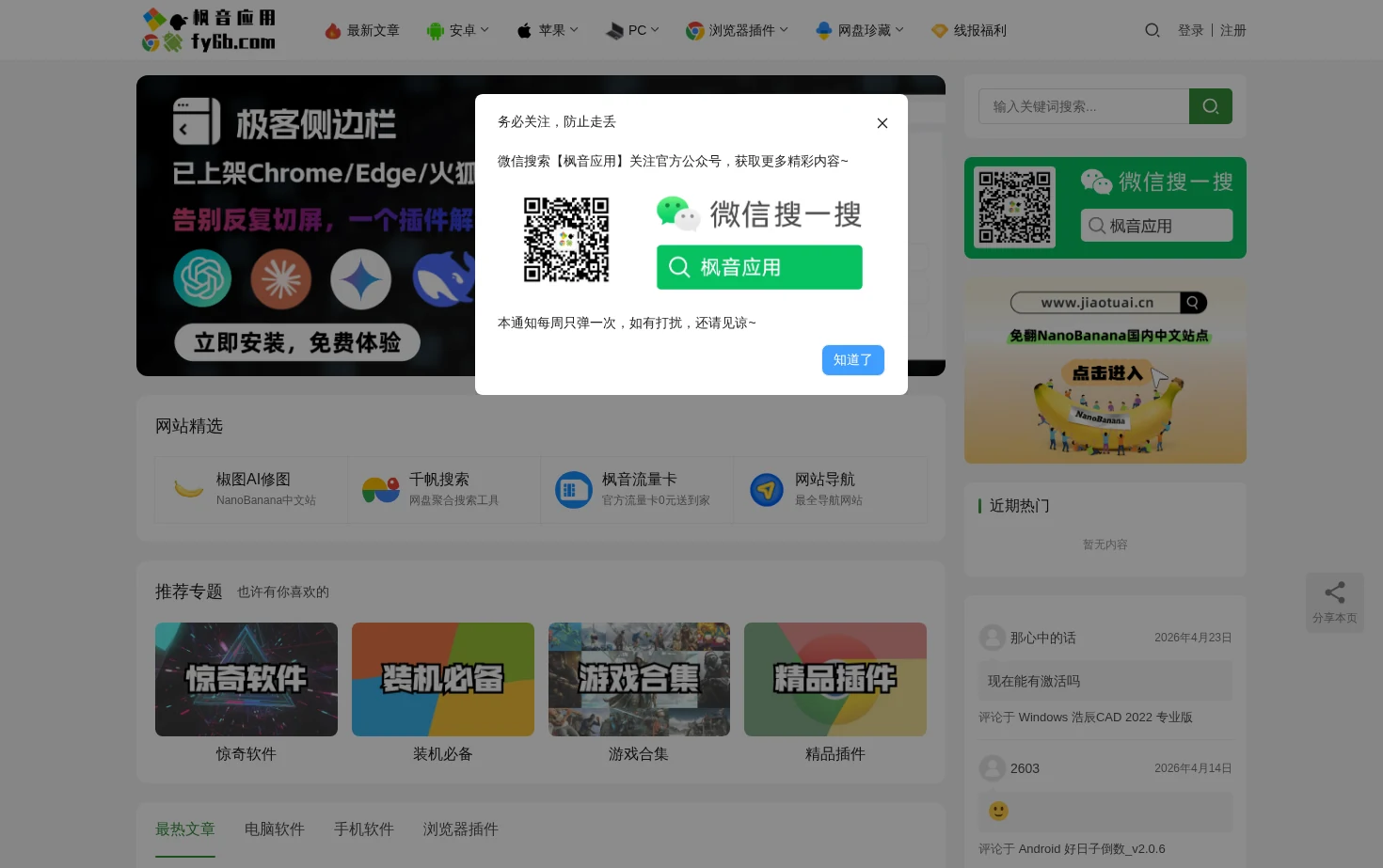This screenshot has width=1383, height=868.
Task: Click the sidebar WeChat QR code
Action: coord(1014,207)
